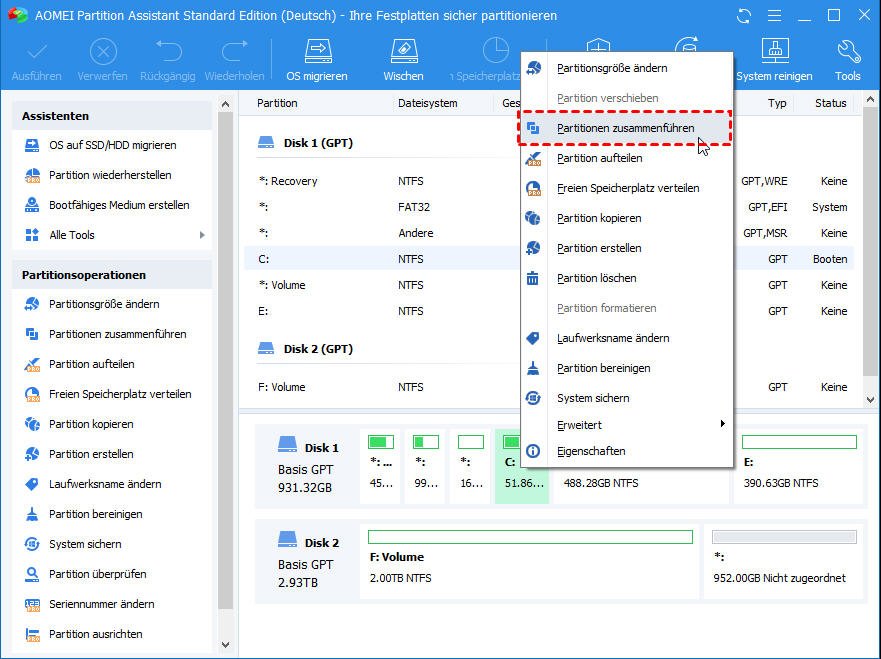Click sidebar scrollbar up arrow
Image resolution: width=881 pixels, height=659 pixels.
(225, 104)
